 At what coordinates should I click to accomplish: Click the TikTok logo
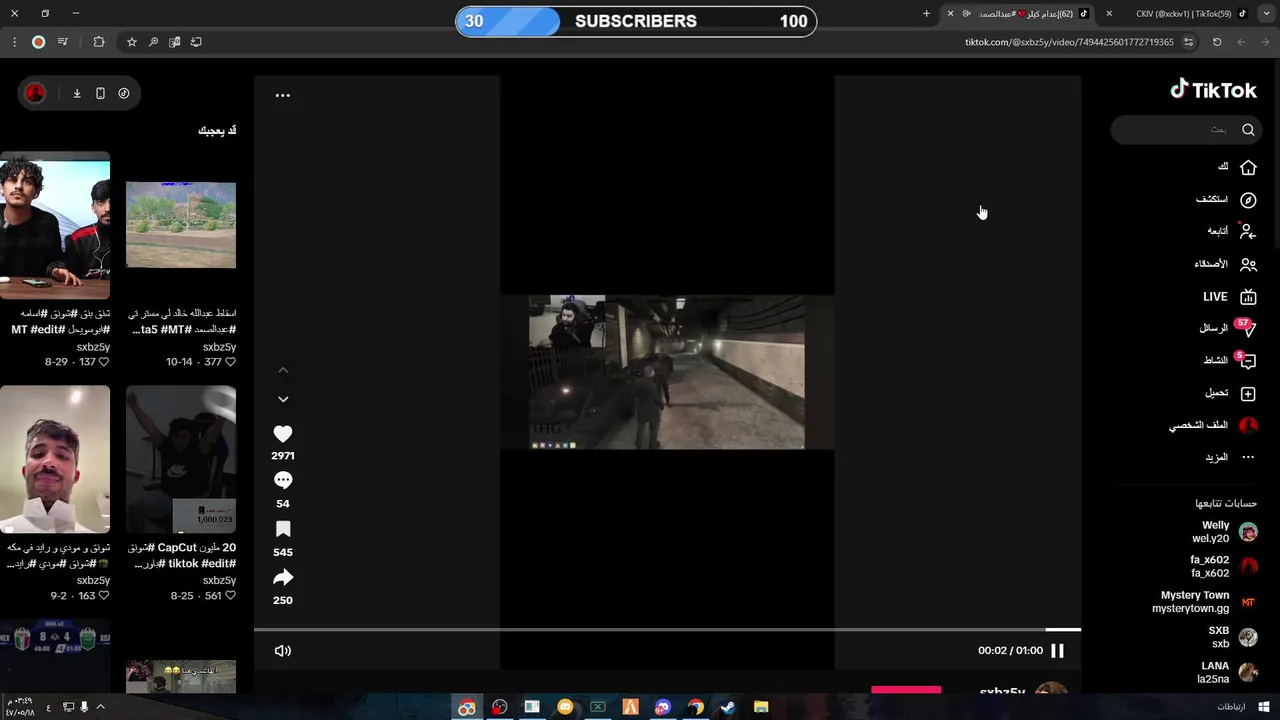[1213, 90]
